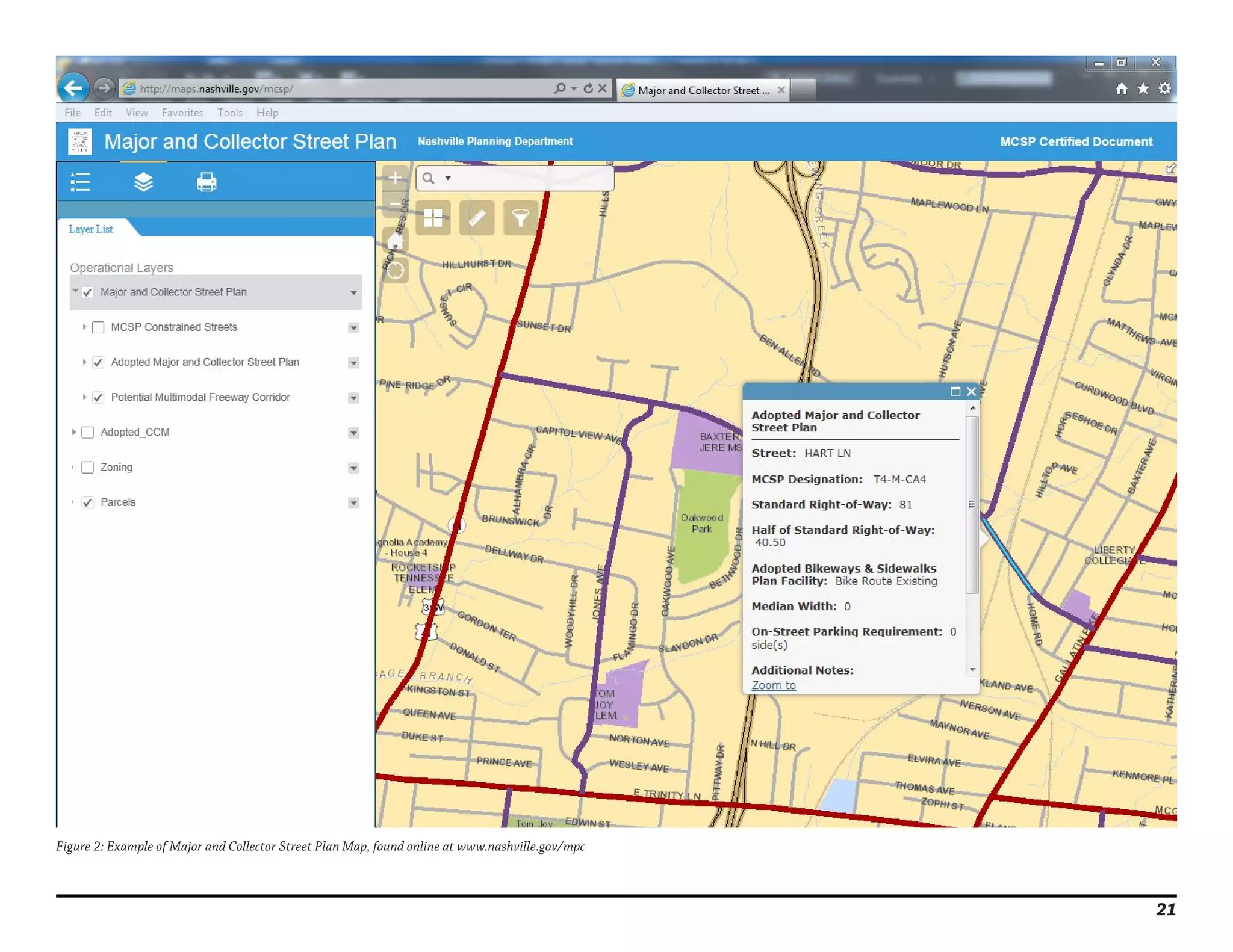
Task: Click the popup scrollbar down arrow
Action: (972, 669)
